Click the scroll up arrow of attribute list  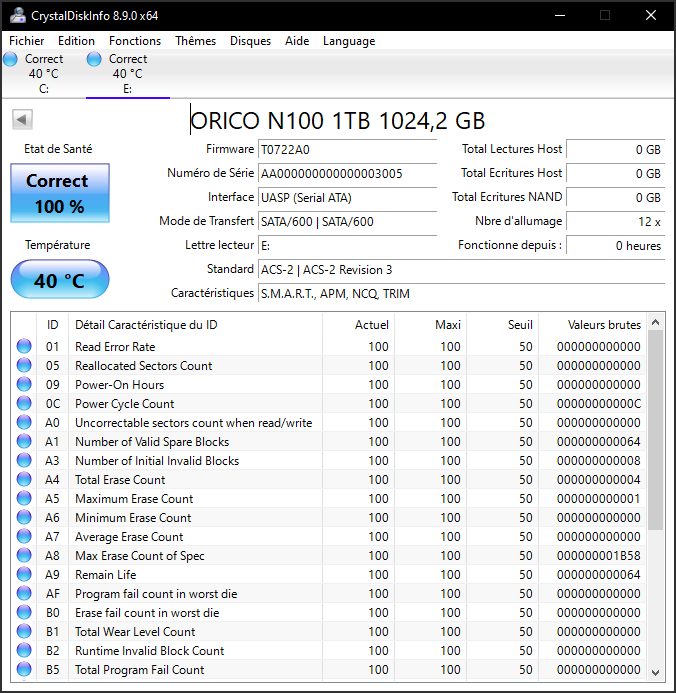point(656,324)
